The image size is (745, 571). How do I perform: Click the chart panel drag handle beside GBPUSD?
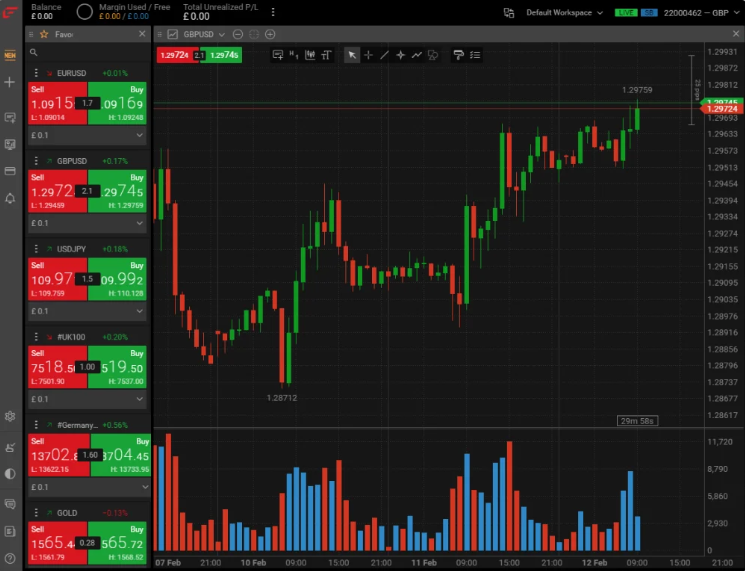click(x=160, y=34)
